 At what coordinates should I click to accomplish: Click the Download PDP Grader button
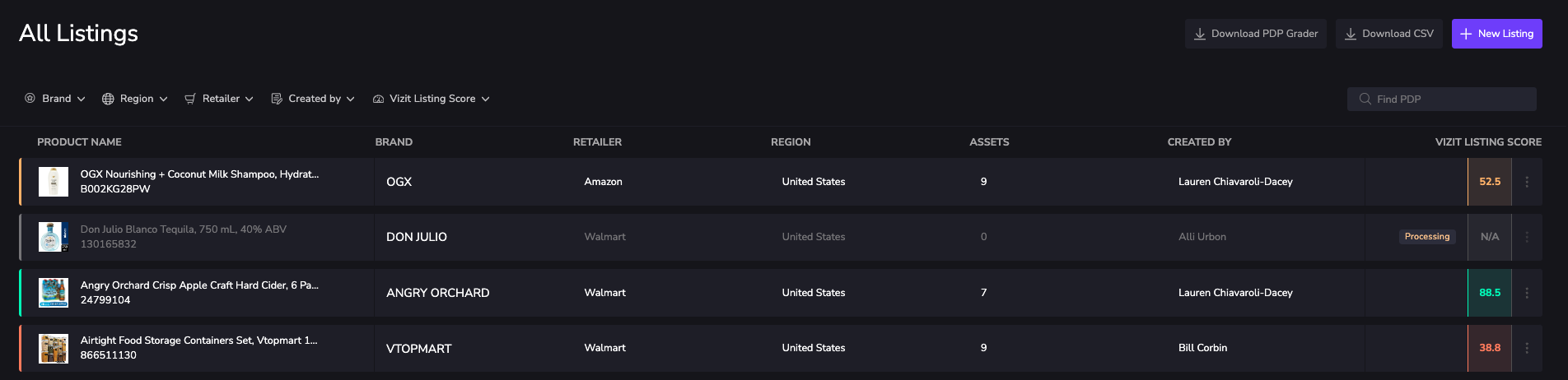coord(1255,34)
